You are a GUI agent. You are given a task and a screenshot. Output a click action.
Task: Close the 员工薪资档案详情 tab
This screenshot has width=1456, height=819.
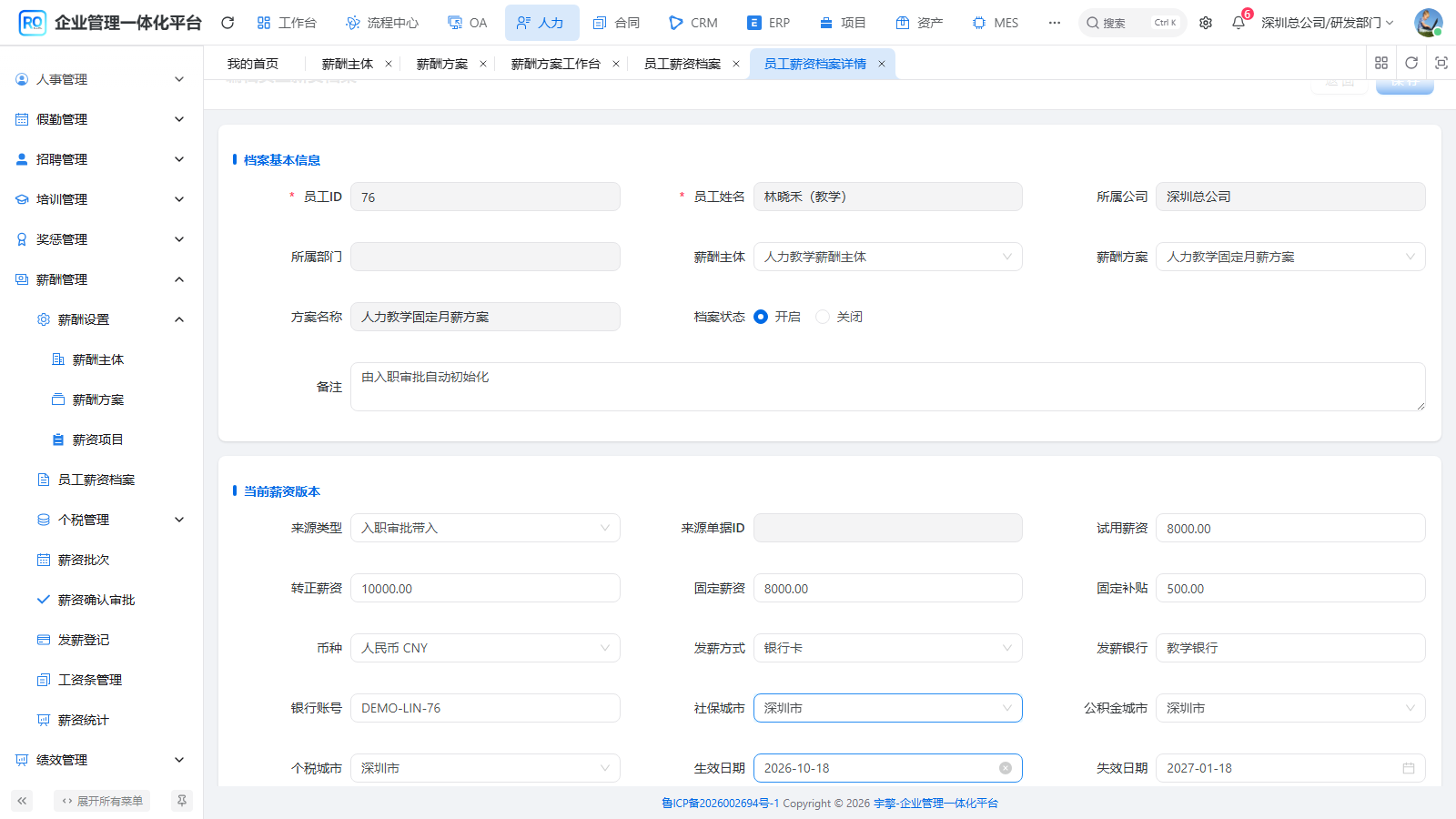point(882,64)
